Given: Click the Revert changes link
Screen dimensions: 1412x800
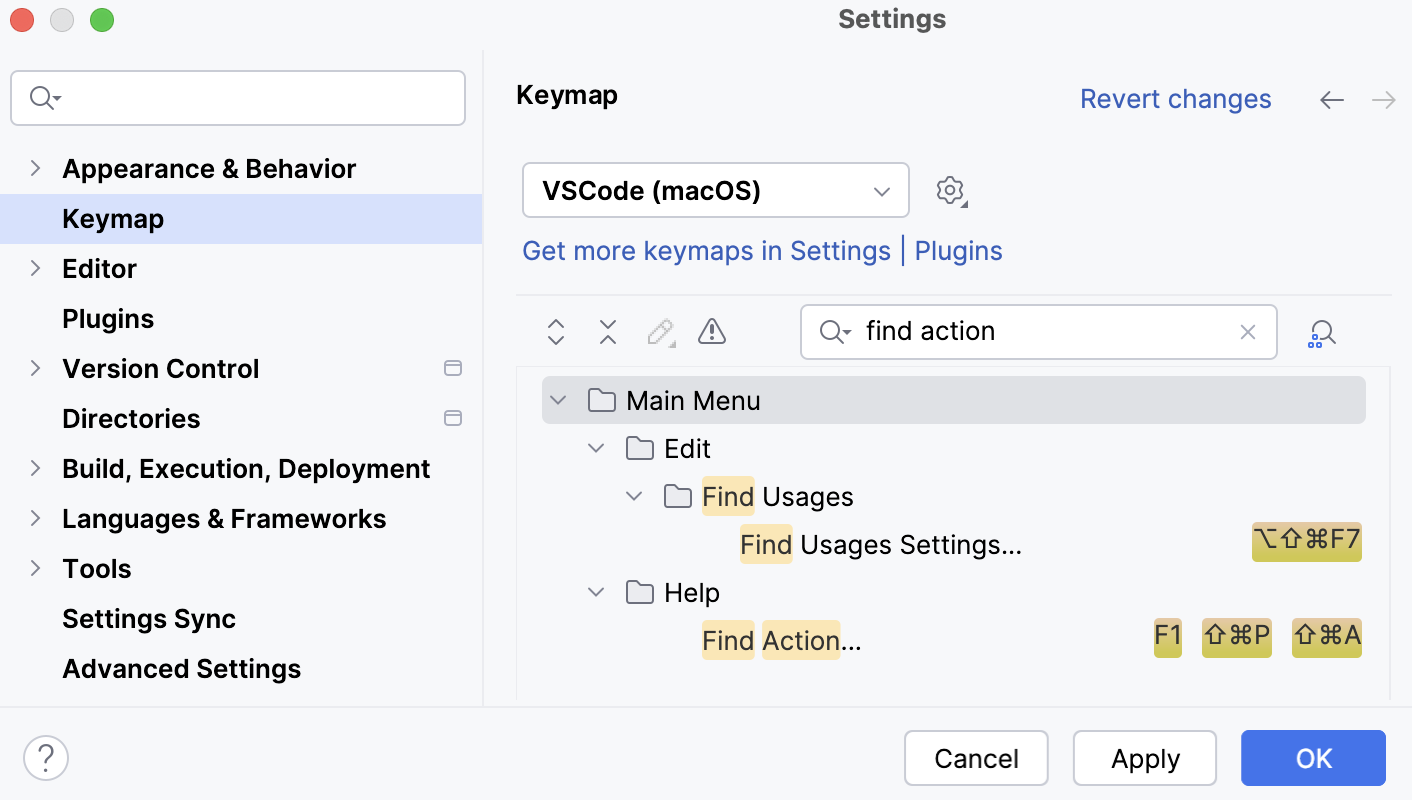Looking at the screenshot, I should tap(1175, 99).
